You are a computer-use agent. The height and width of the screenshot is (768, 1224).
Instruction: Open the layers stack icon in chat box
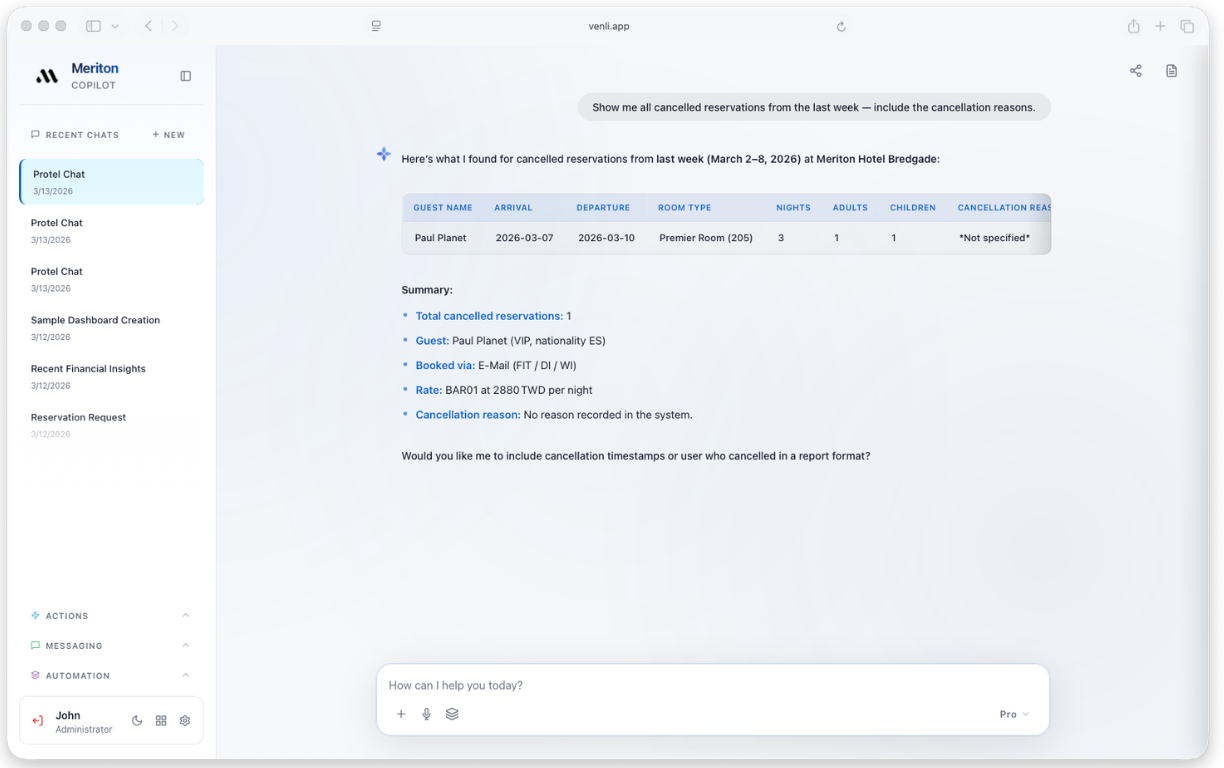click(x=452, y=714)
